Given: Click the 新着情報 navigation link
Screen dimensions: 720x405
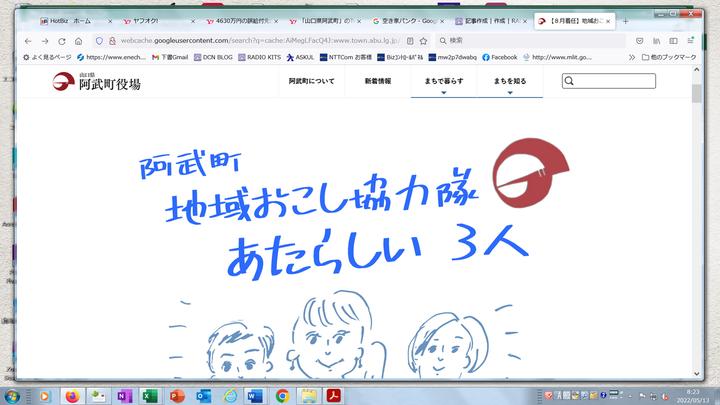Looking at the screenshot, I should click(378, 81).
